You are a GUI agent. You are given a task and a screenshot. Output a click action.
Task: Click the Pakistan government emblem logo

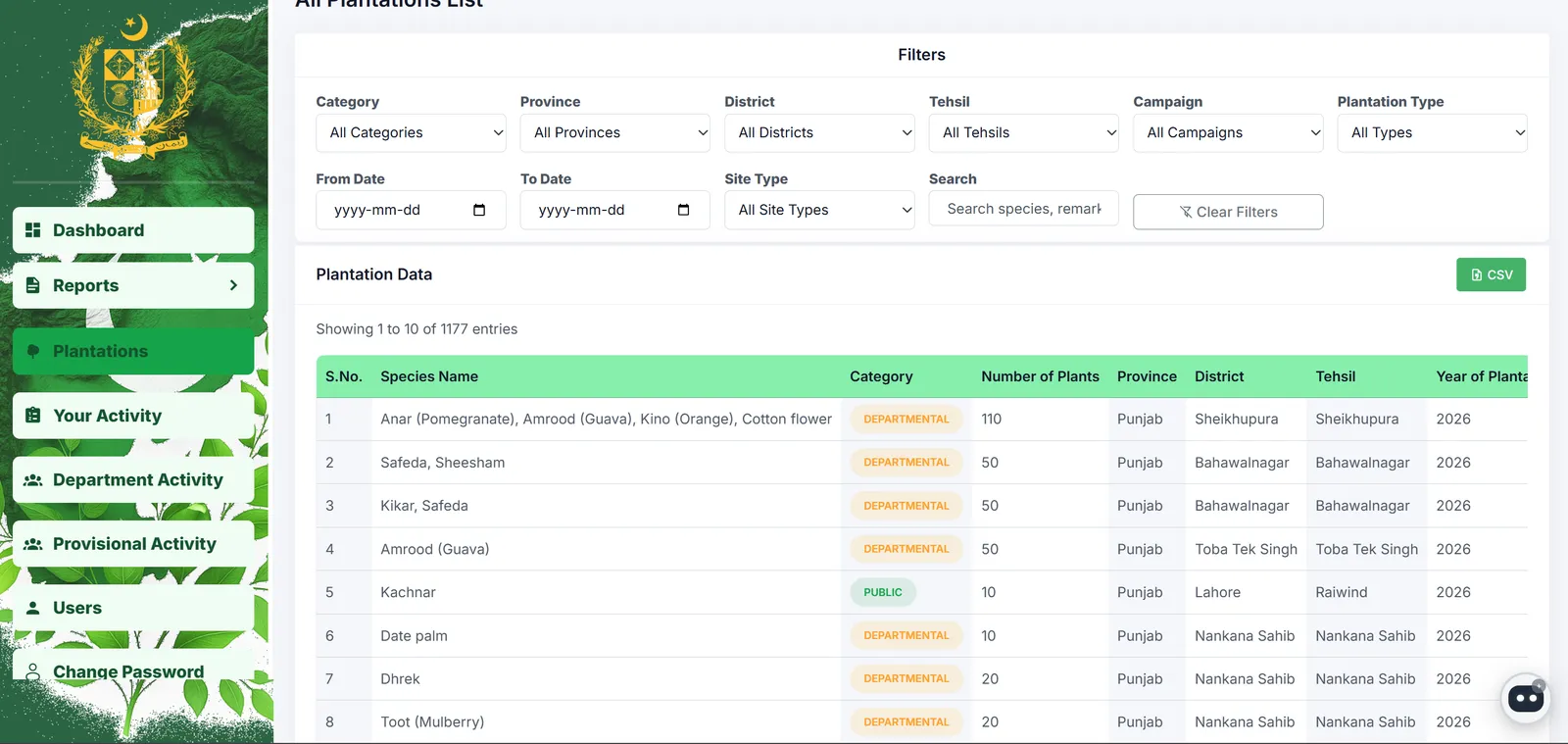[134, 88]
